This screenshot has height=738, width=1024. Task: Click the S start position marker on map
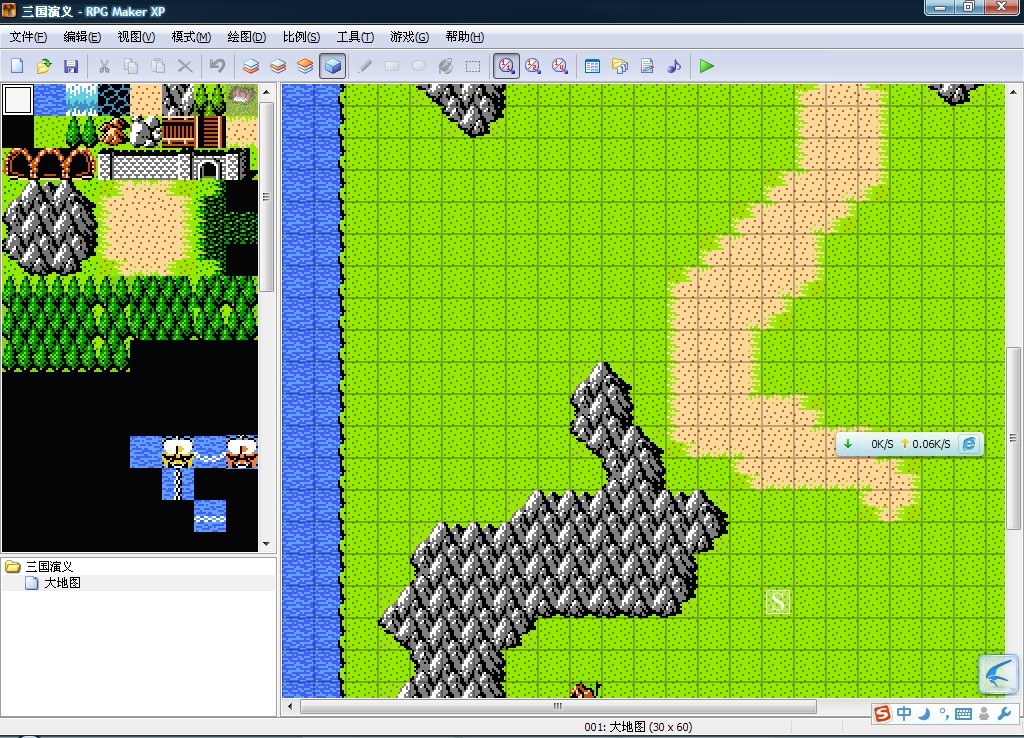click(777, 602)
